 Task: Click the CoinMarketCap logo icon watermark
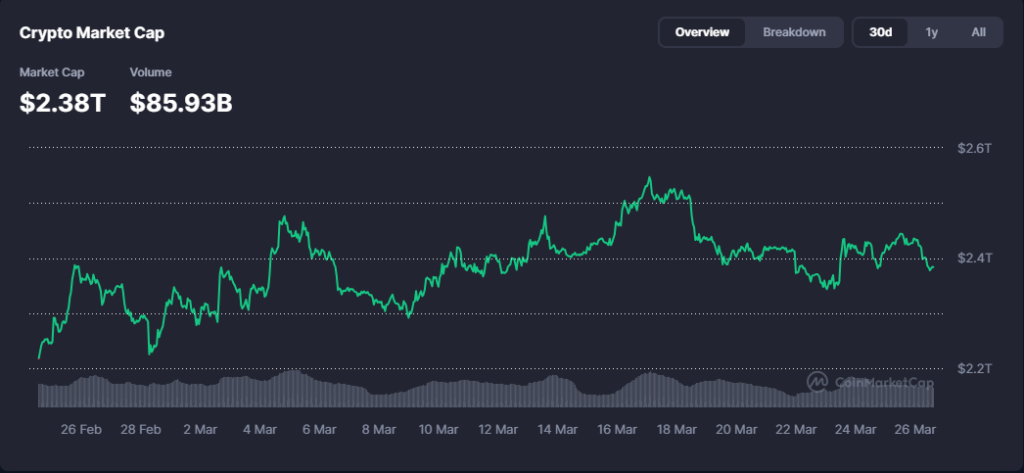tap(817, 382)
